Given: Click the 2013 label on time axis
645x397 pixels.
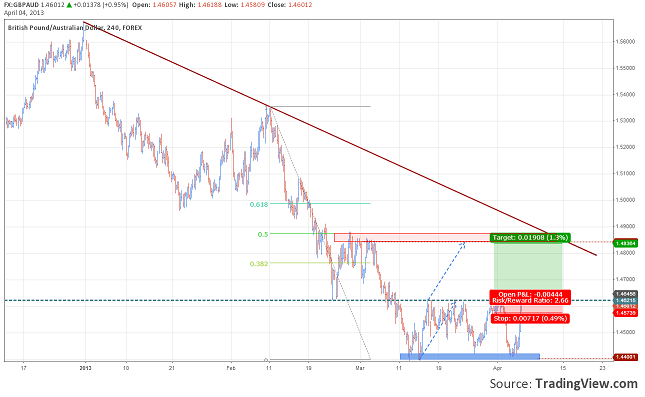Looking at the screenshot, I should point(85,368).
